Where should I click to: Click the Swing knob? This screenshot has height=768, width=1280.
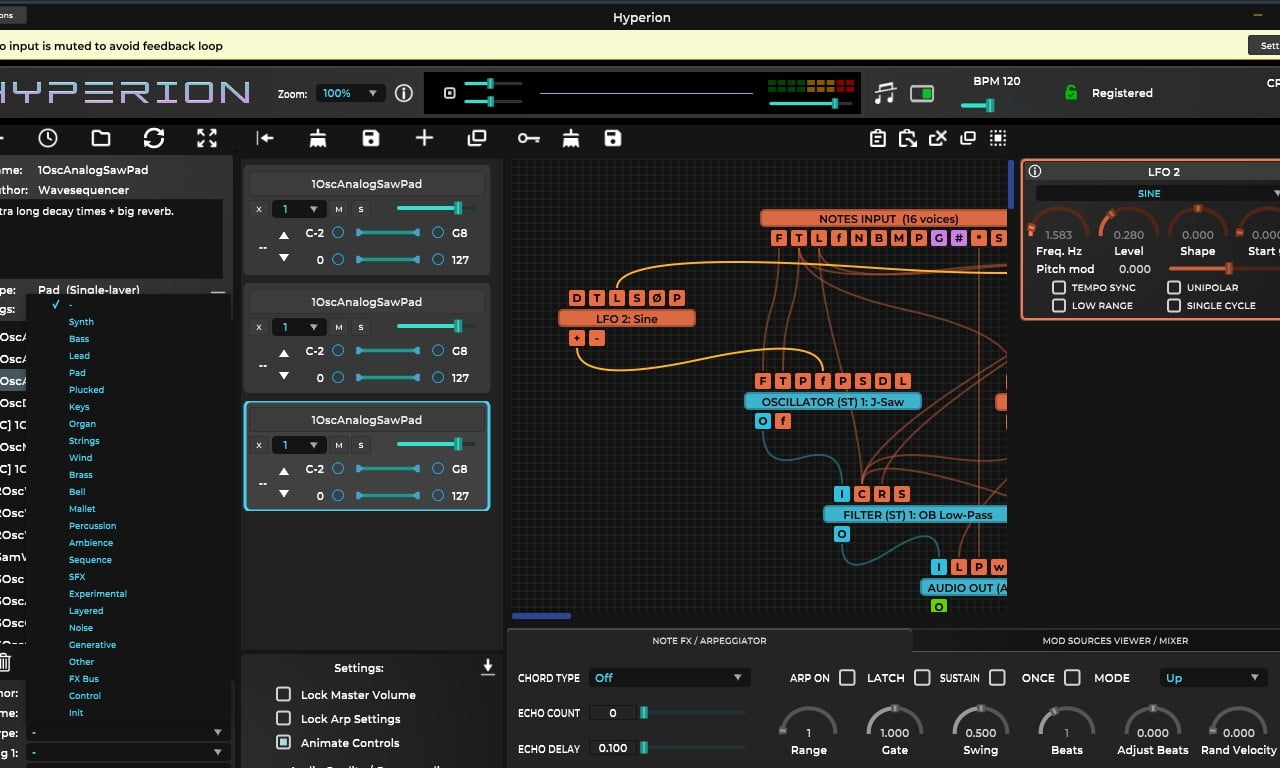pos(980,725)
